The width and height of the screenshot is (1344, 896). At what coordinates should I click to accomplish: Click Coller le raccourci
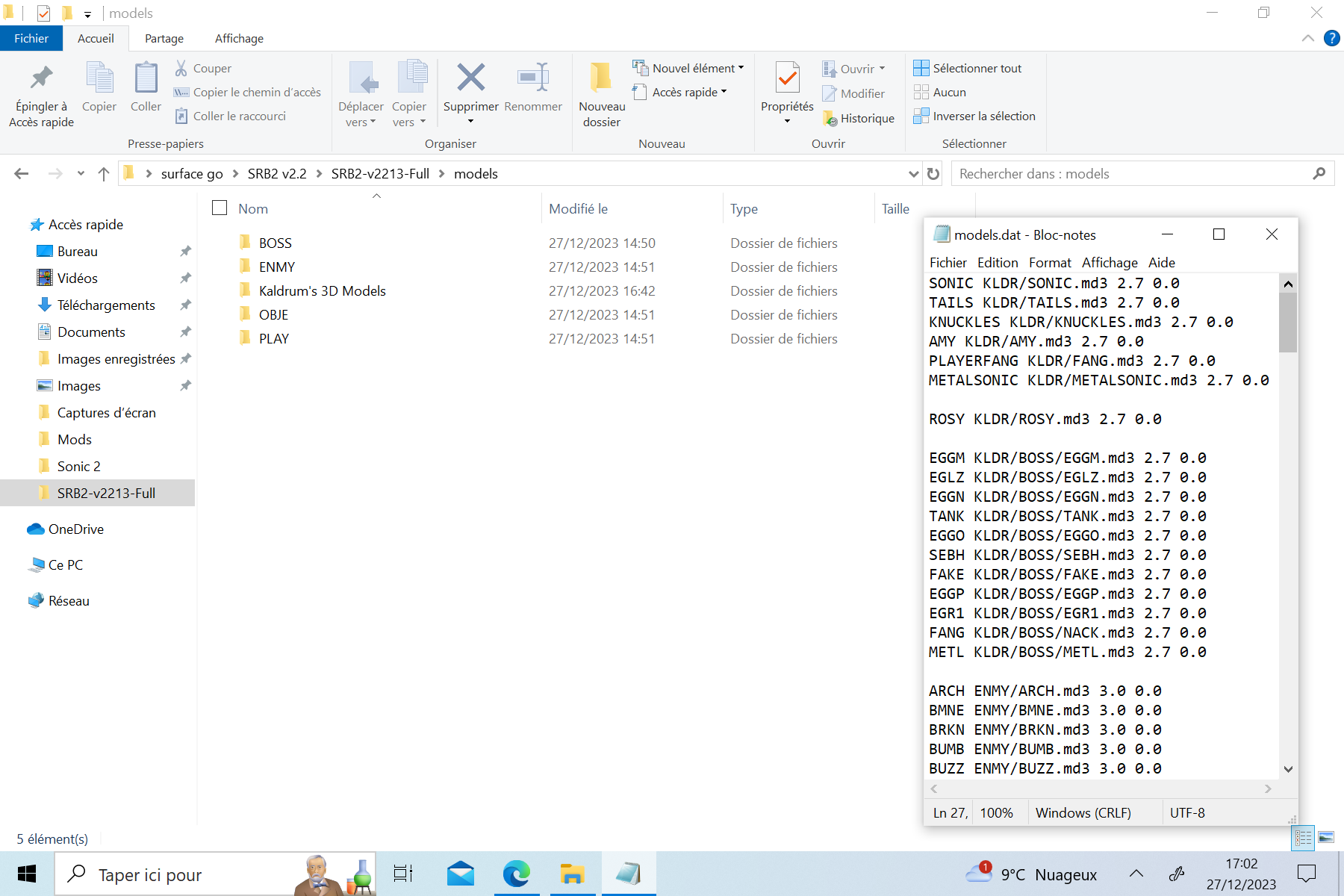coord(231,116)
